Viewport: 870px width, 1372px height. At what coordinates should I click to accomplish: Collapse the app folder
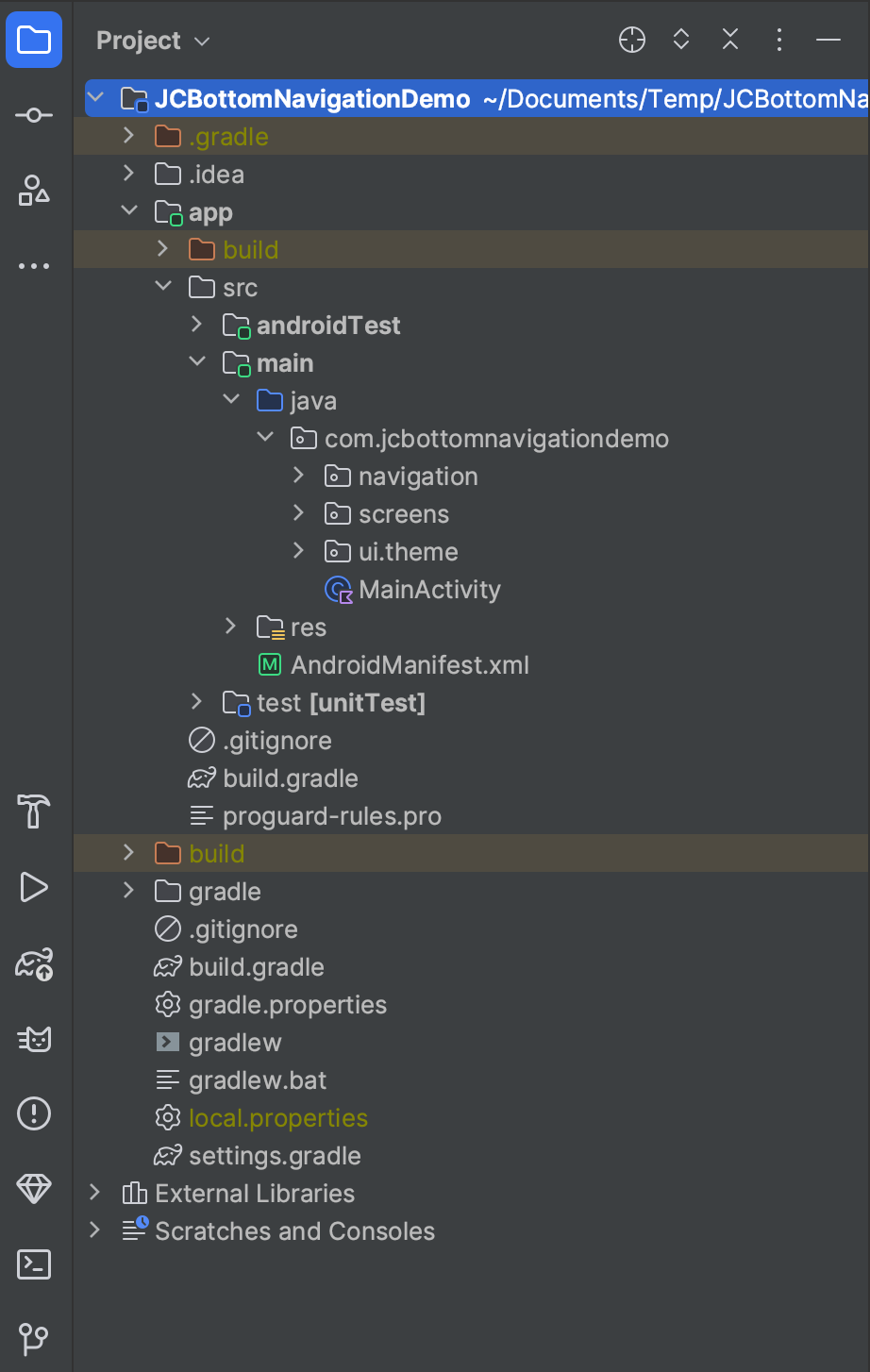[129, 211]
